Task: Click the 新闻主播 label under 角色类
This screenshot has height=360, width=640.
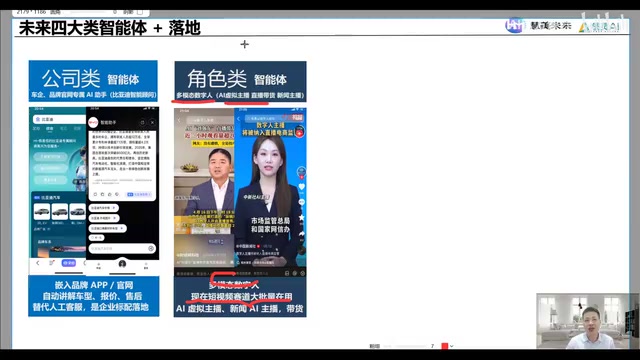Action: (289, 96)
